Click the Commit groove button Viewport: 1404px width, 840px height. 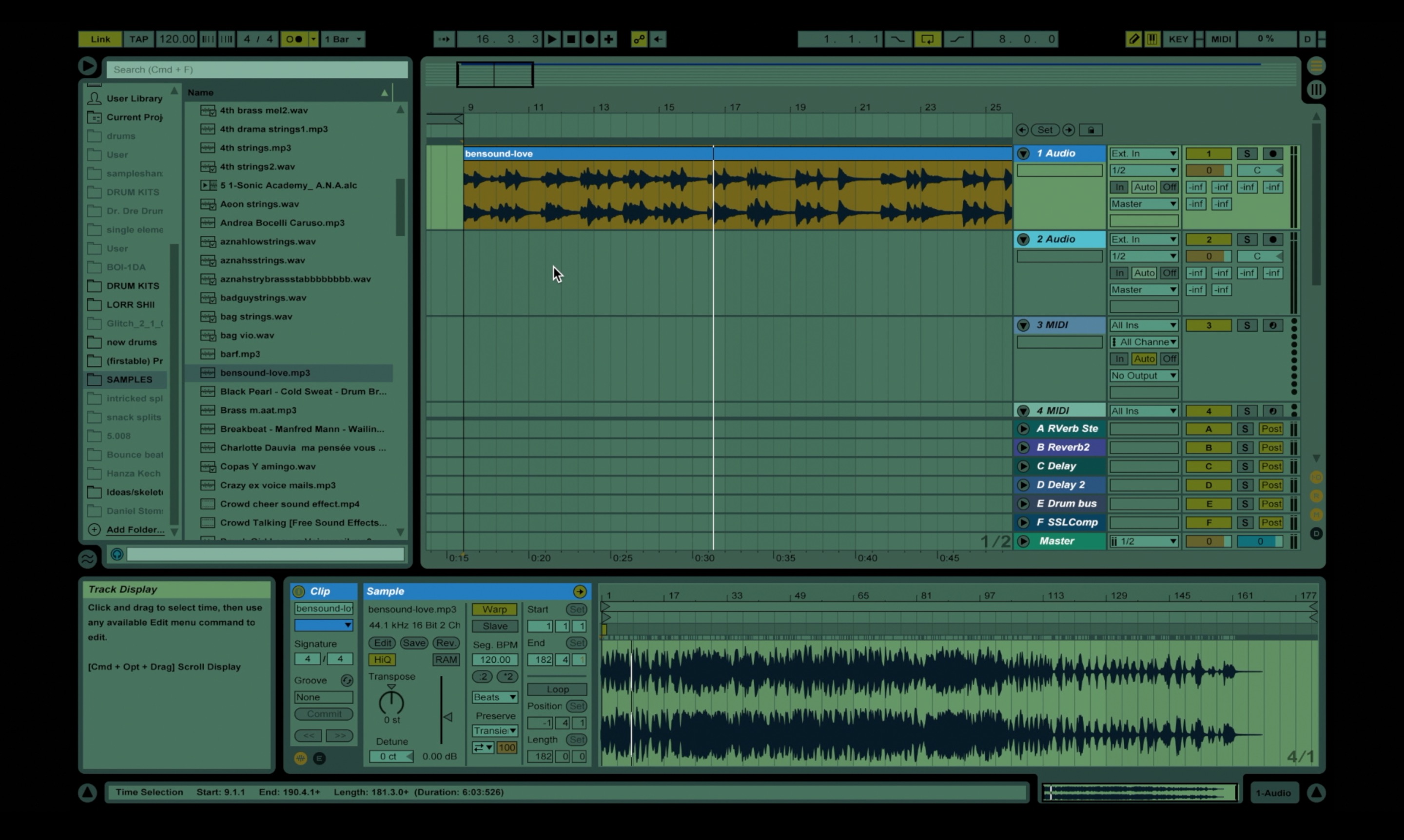pos(323,714)
